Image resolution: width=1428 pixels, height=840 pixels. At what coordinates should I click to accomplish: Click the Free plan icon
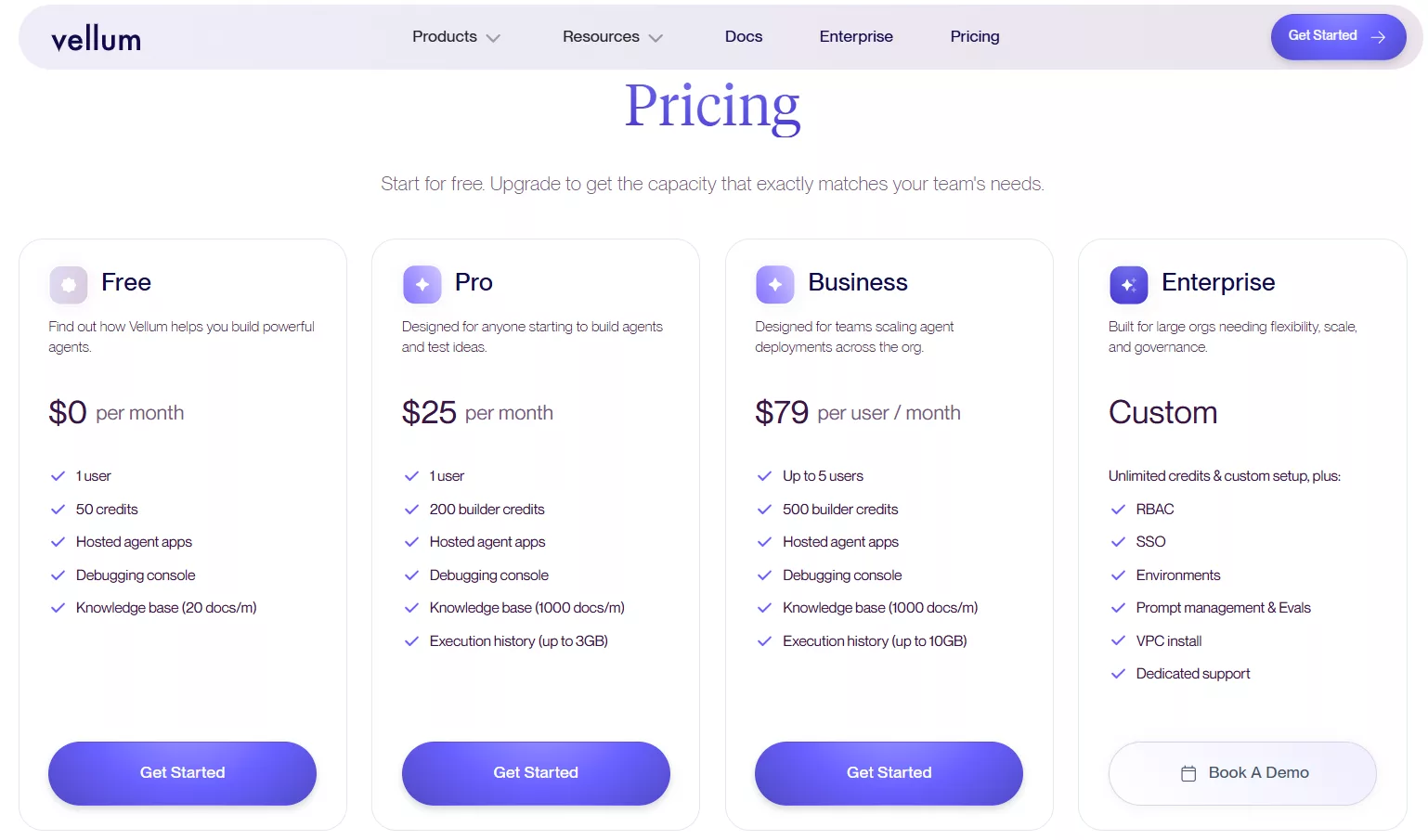click(69, 285)
